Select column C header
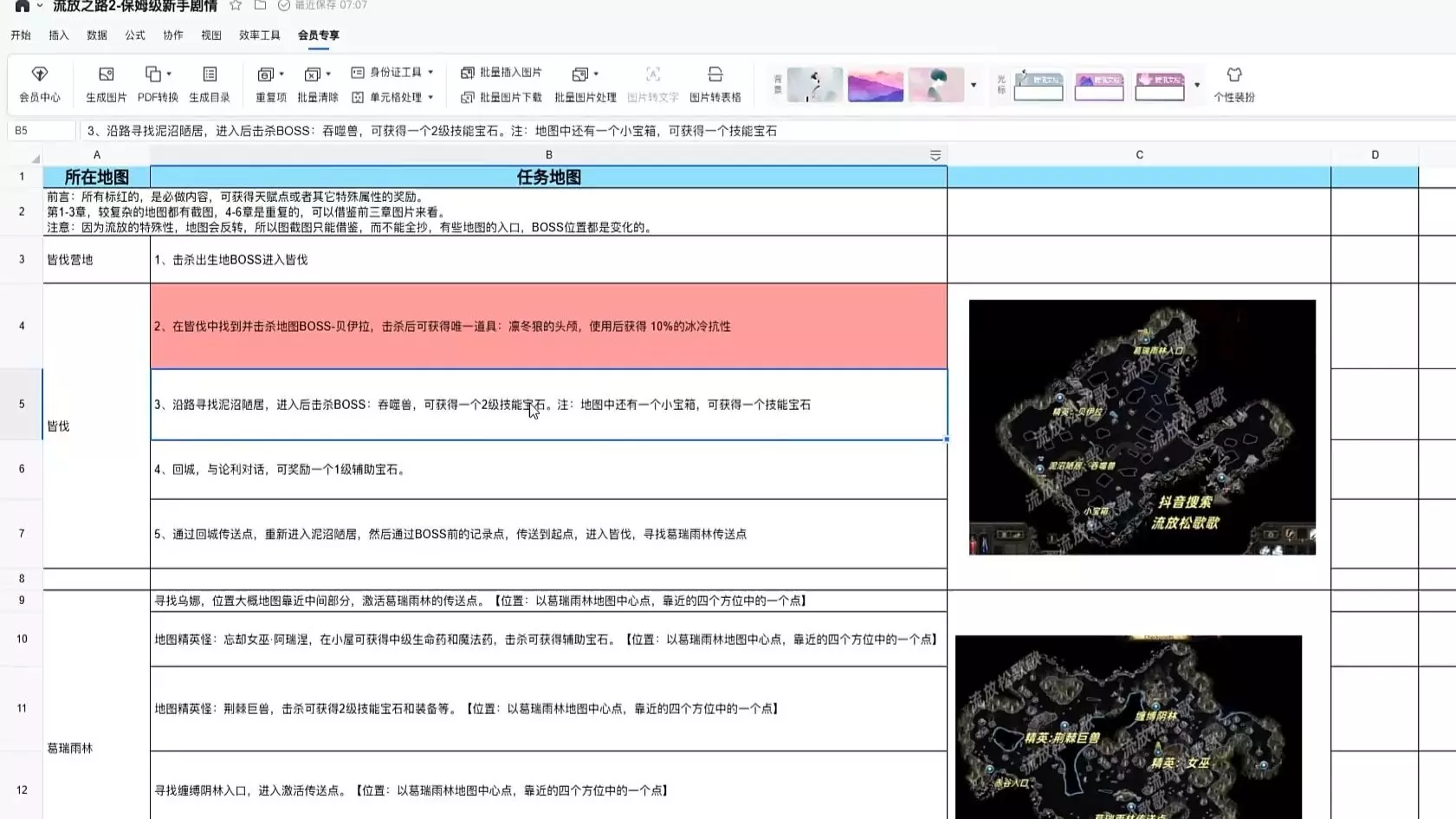Image resolution: width=1456 pixels, height=819 pixels. click(1139, 155)
